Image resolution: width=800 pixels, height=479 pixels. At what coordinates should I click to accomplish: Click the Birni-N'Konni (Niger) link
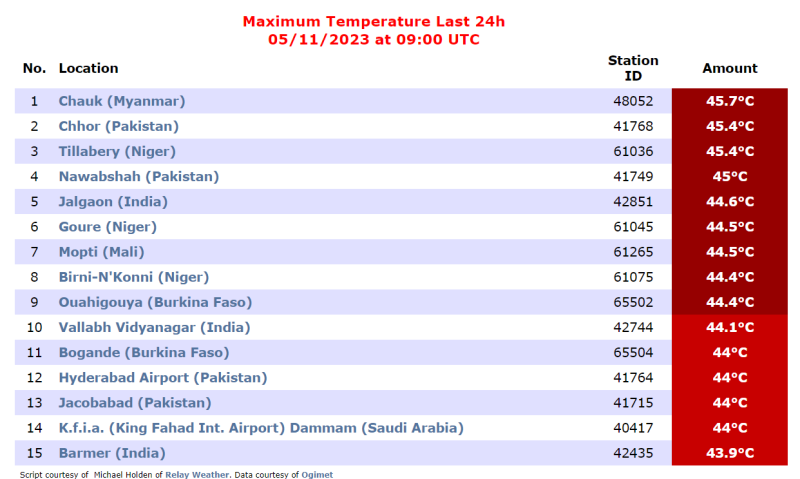tap(134, 277)
